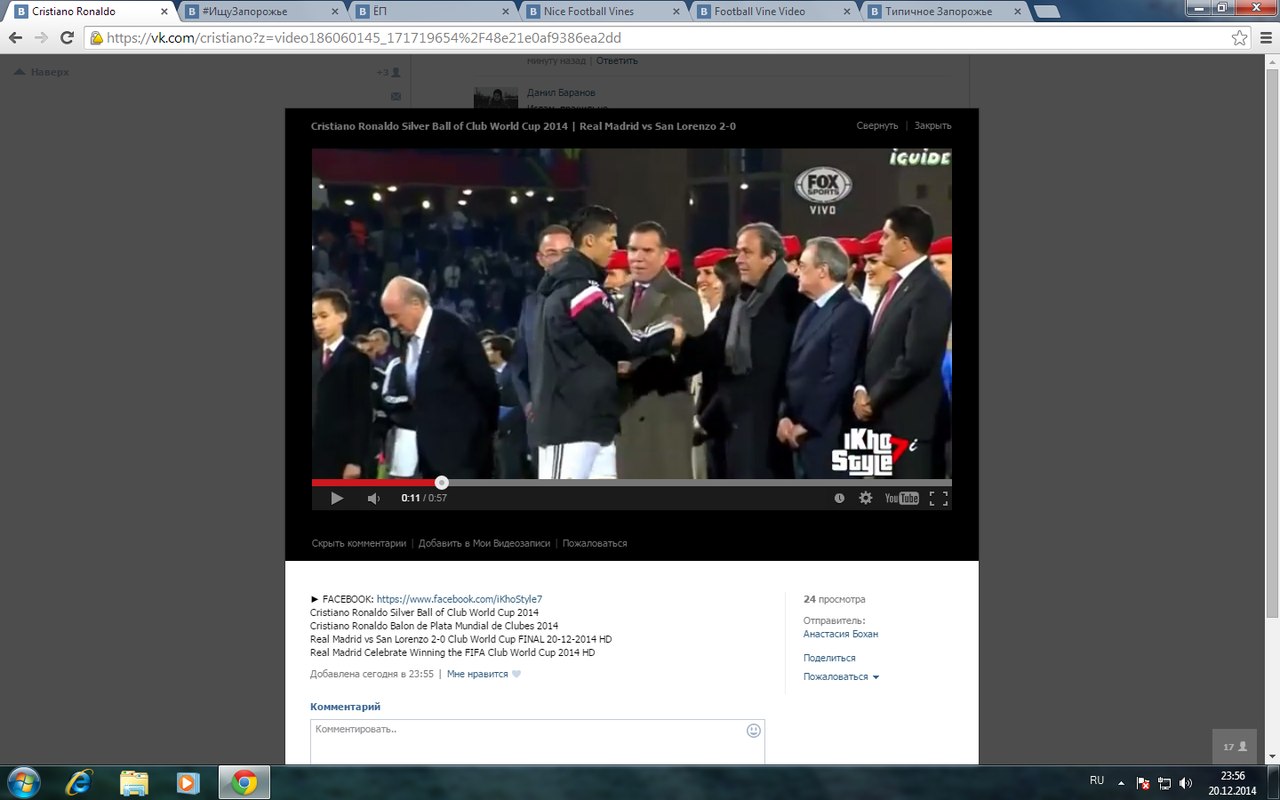Image resolution: width=1280 pixels, height=800 pixels.
Task: Enter fullscreen mode in the video player
Action: point(938,498)
